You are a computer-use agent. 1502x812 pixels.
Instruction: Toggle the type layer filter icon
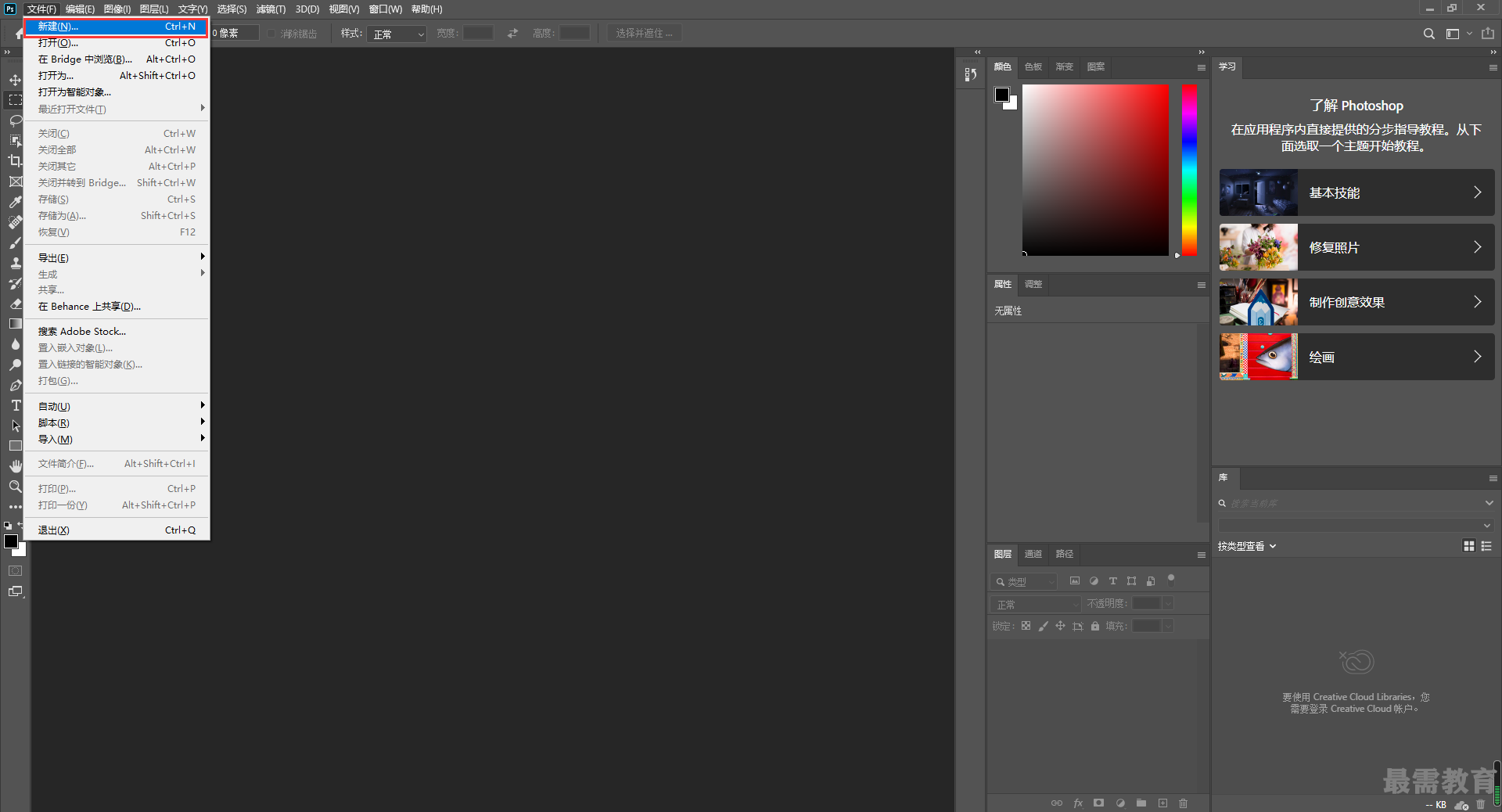tap(1112, 581)
